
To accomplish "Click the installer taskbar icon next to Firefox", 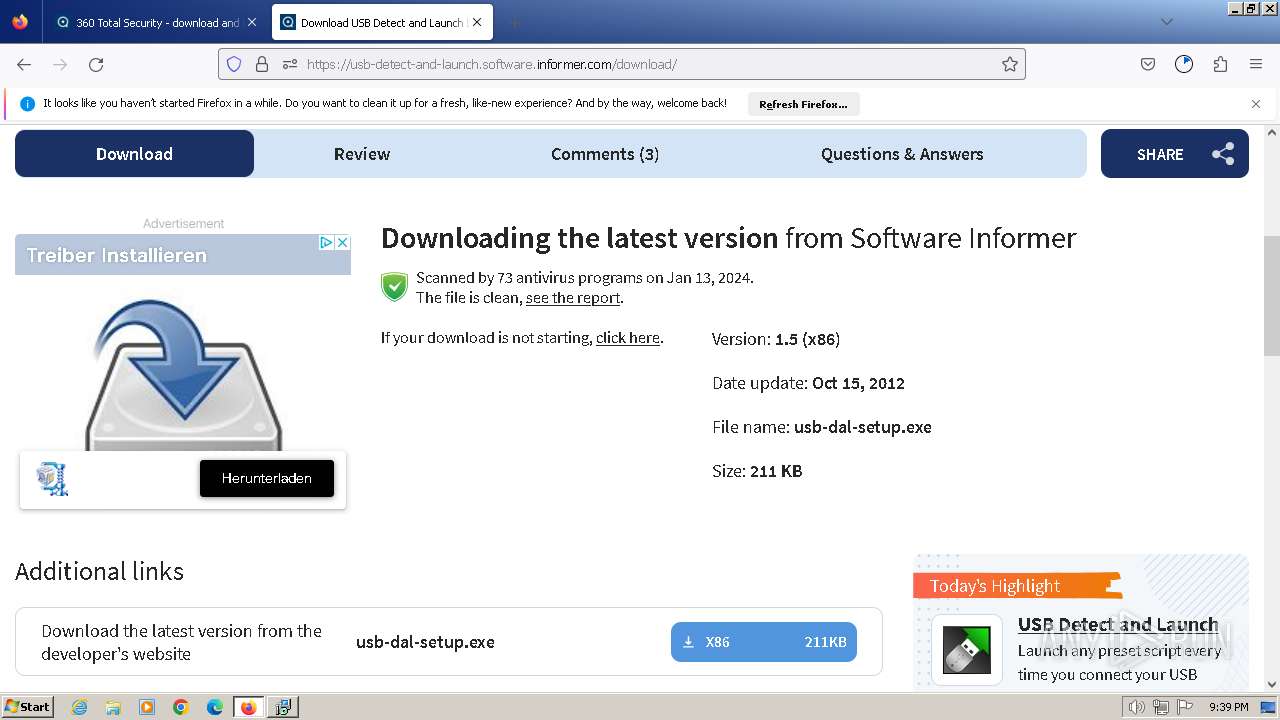I will [283, 707].
